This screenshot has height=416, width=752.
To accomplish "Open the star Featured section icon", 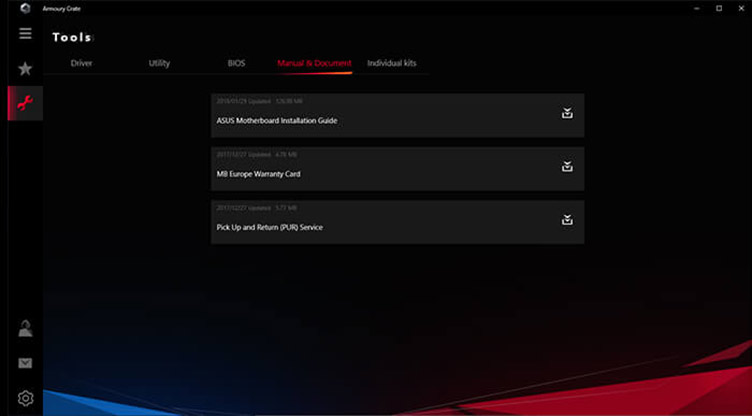I will tap(25, 69).
